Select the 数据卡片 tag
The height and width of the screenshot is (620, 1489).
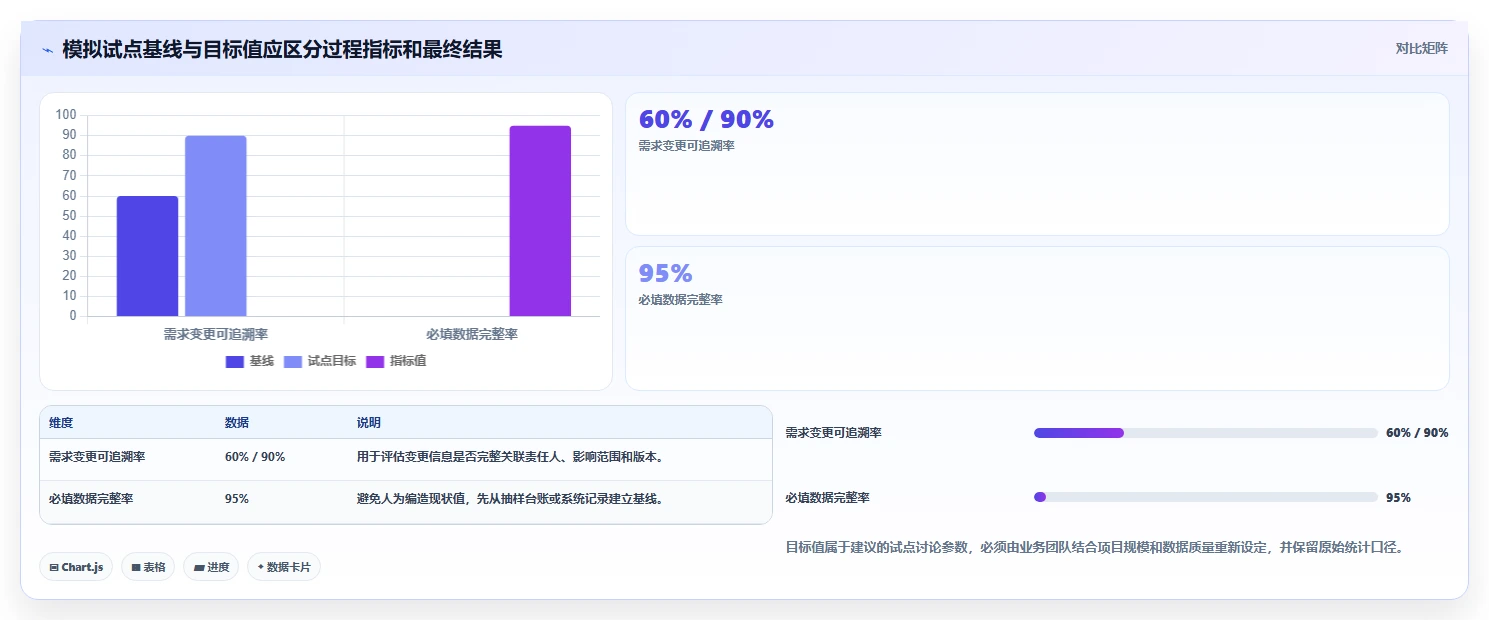pyautogui.click(x=284, y=567)
